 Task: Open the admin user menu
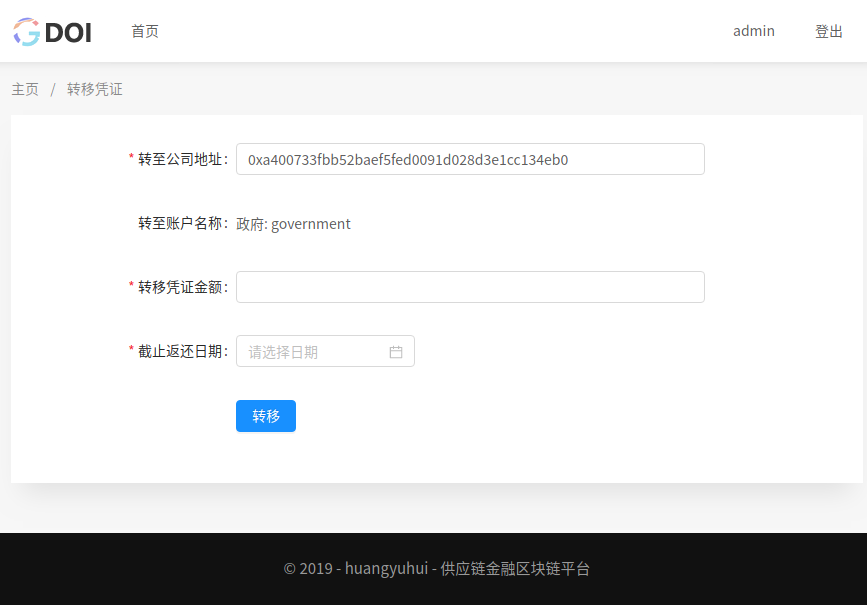(754, 31)
